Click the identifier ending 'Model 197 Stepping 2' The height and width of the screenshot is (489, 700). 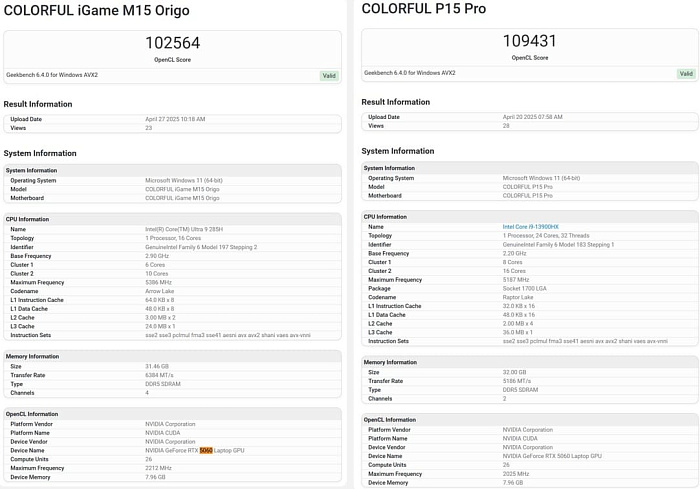coord(201,247)
